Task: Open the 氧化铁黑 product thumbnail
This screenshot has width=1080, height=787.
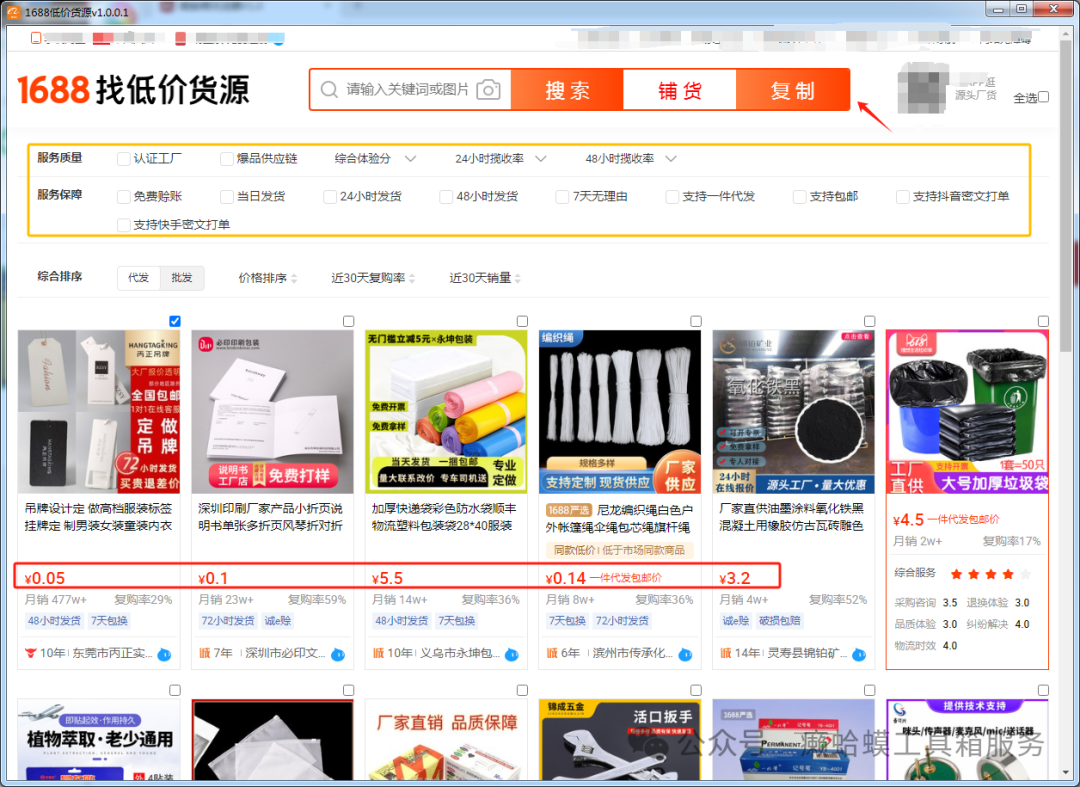Action: coord(793,412)
